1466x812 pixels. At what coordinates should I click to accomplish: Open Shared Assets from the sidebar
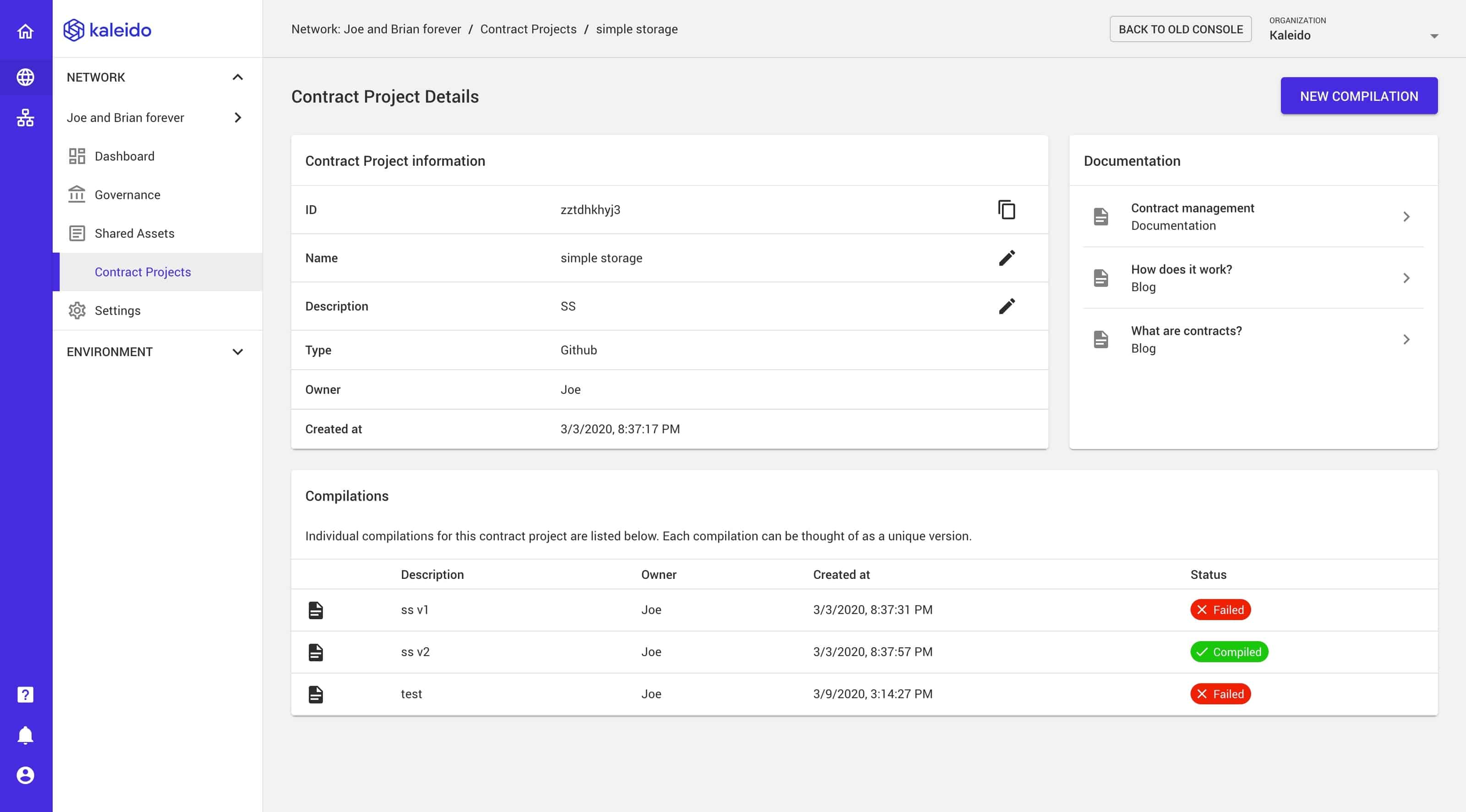coord(135,233)
